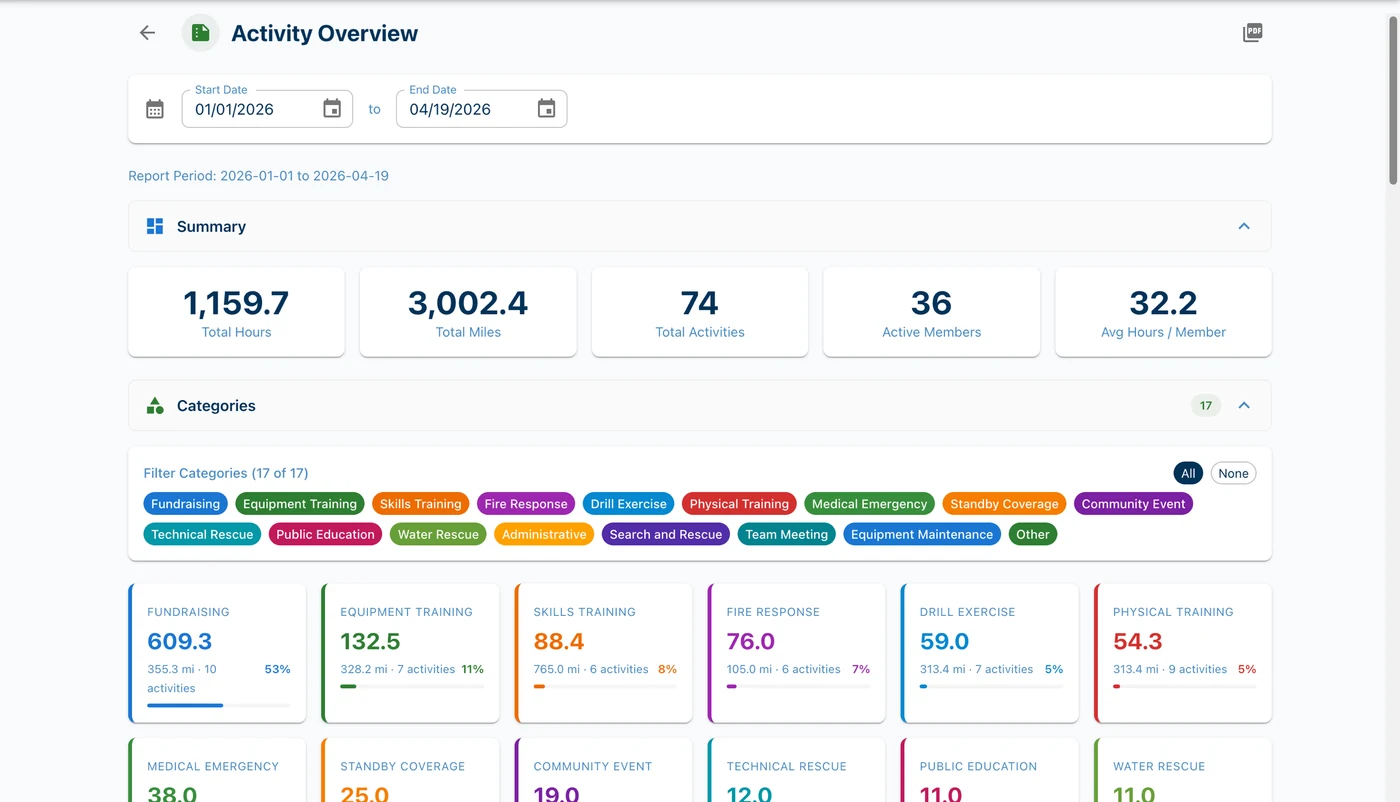Click the Physical Training 54.3 value
1400x802 pixels.
(x=1138, y=641)
